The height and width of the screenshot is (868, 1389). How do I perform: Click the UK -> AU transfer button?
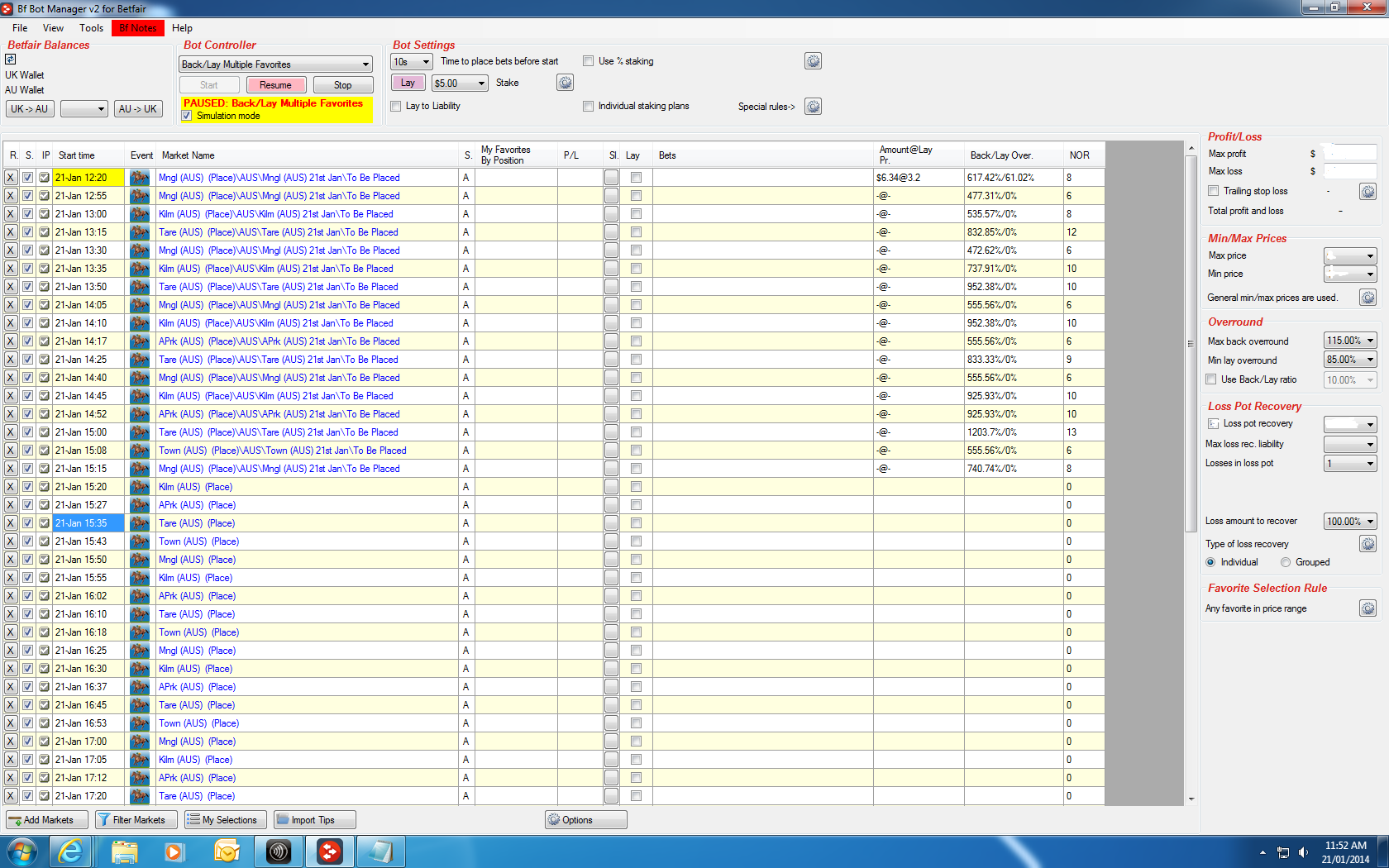(x=30, y=109)
